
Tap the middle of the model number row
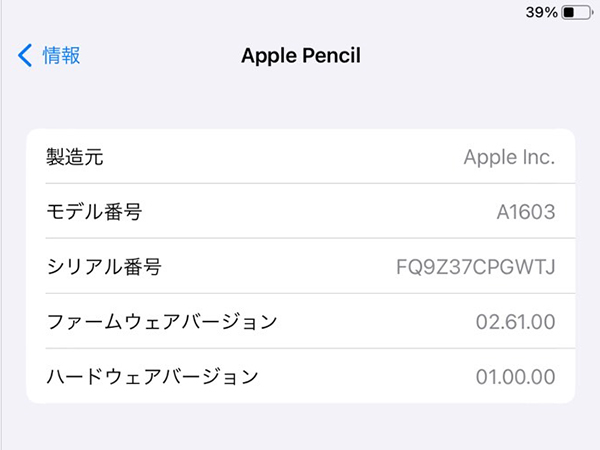300,212
